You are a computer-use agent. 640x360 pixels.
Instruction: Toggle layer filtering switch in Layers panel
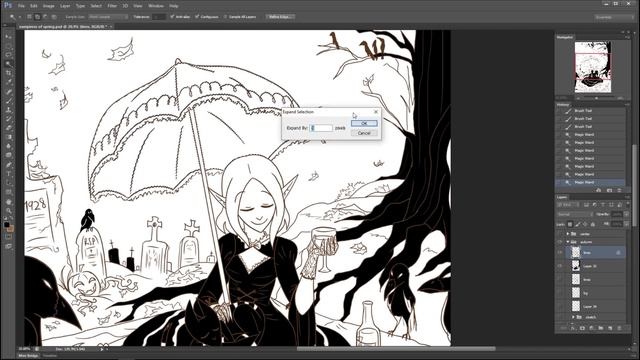pyautogui.click(x=627, y=204)
